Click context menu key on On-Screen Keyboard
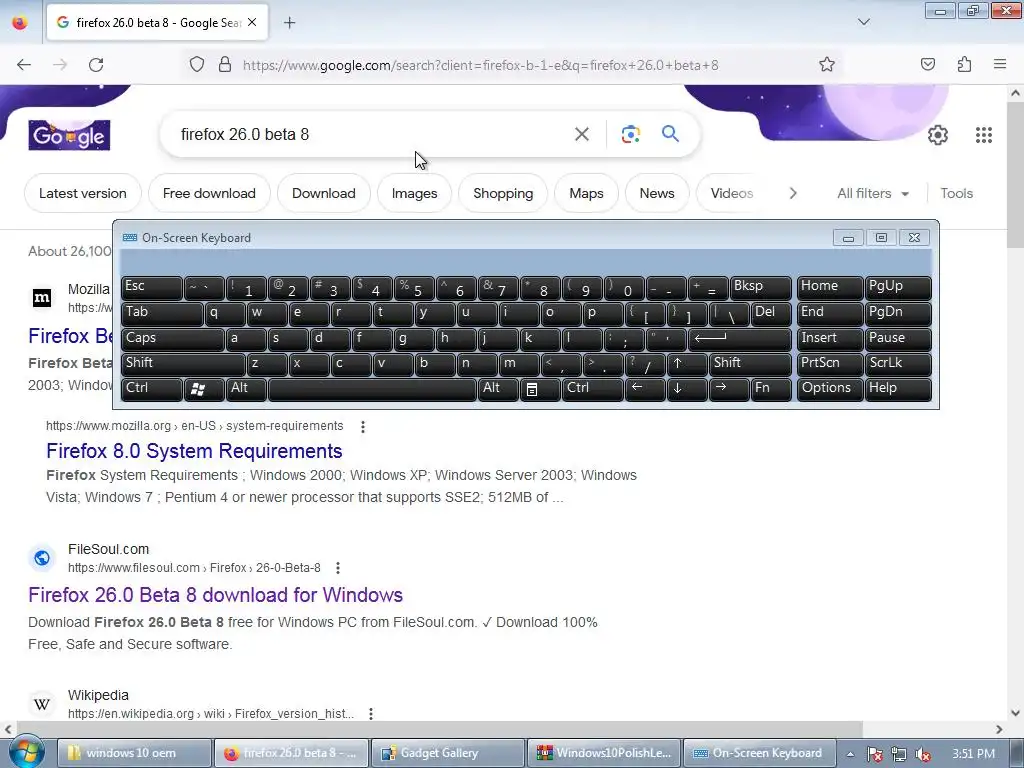The image size is (1024, 768). 539,389
